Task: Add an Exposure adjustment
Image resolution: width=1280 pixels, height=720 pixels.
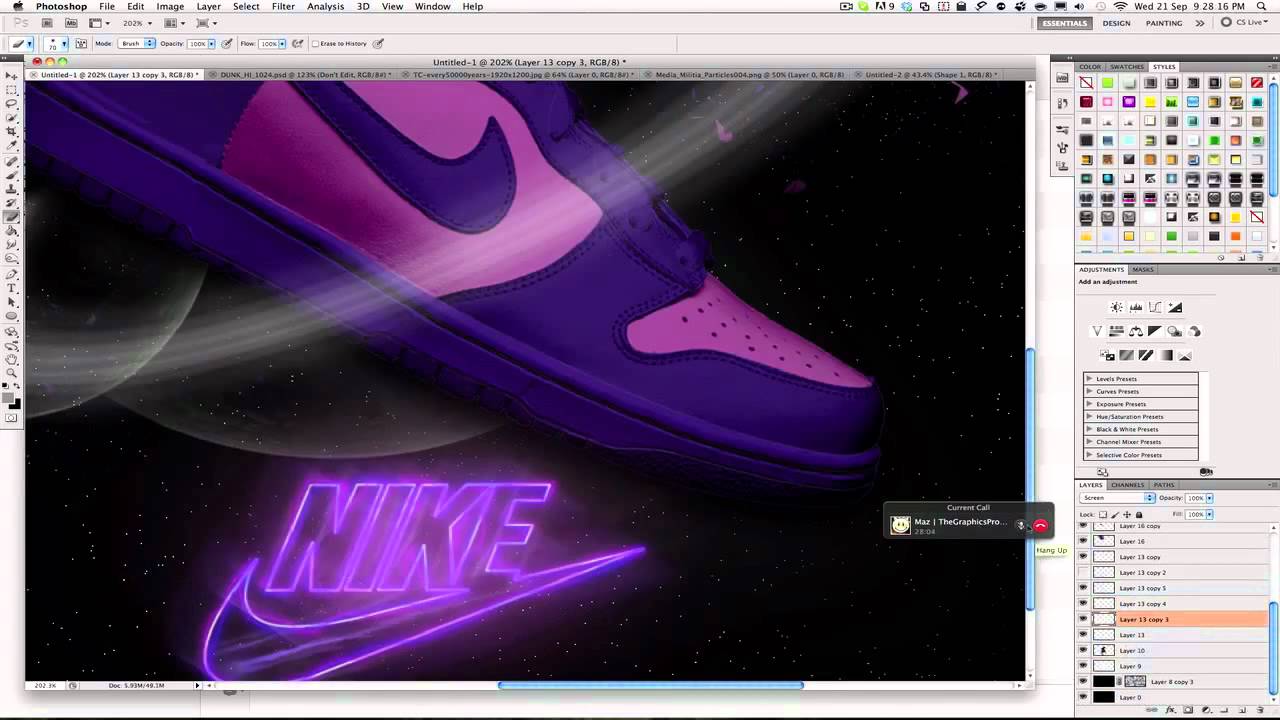Action: 1175,307
